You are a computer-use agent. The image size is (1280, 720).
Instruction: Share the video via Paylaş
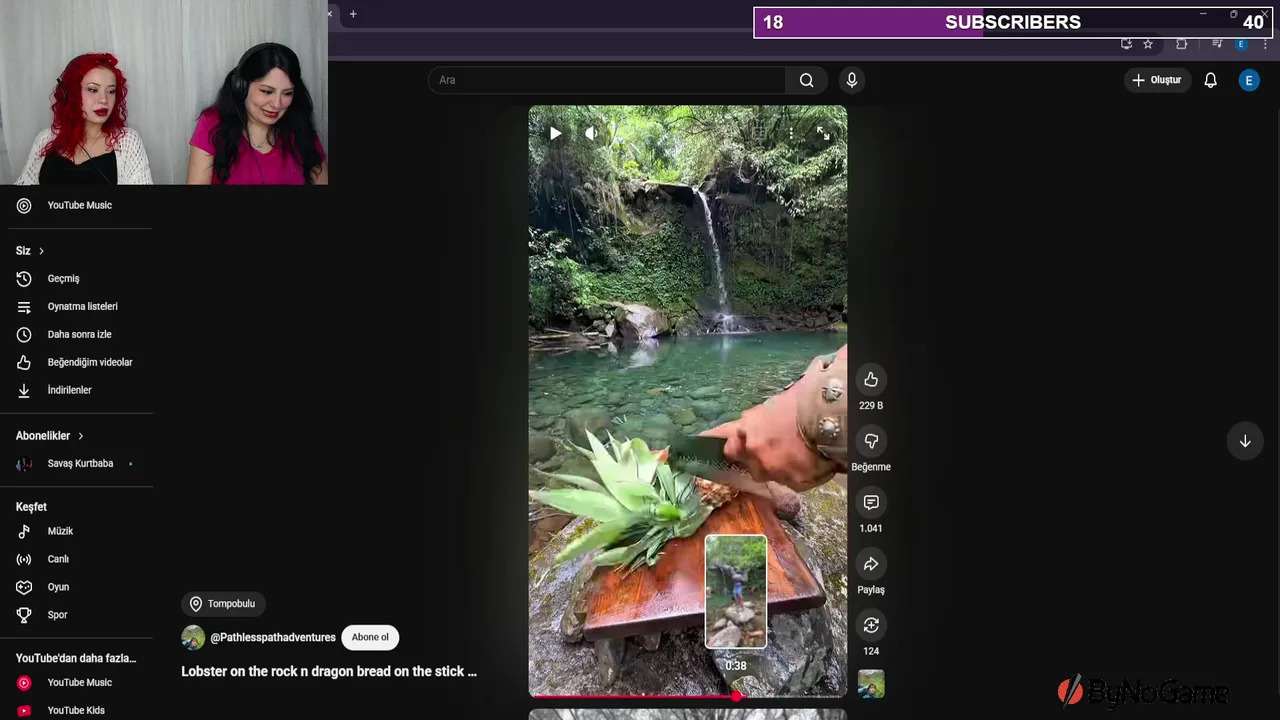(x=871, y=564)
